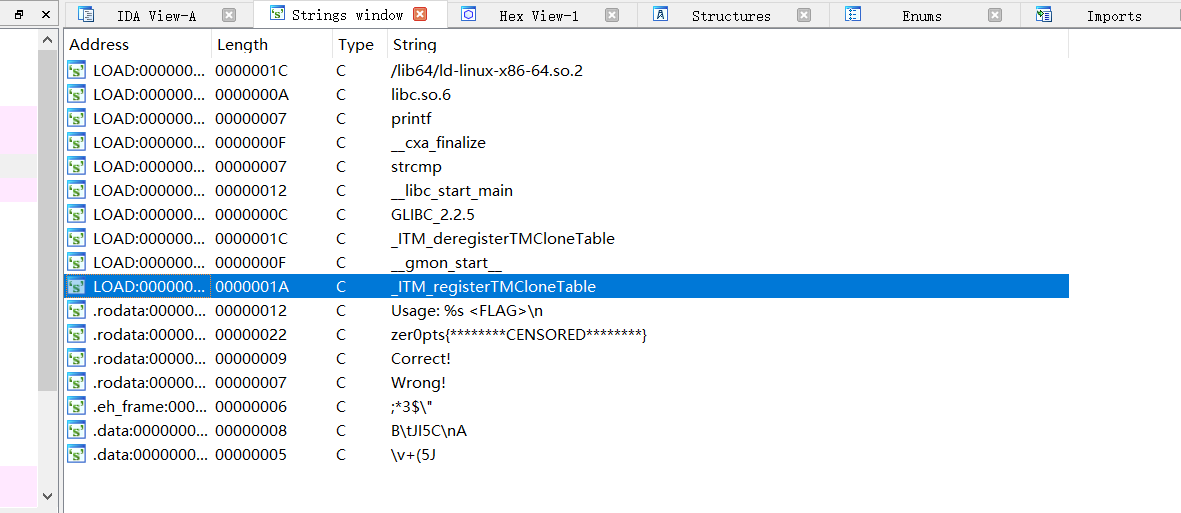Click the left panel float/restore button
Image resolution: width=1181 pixels, height=513 pixels.
pos(19,15)
